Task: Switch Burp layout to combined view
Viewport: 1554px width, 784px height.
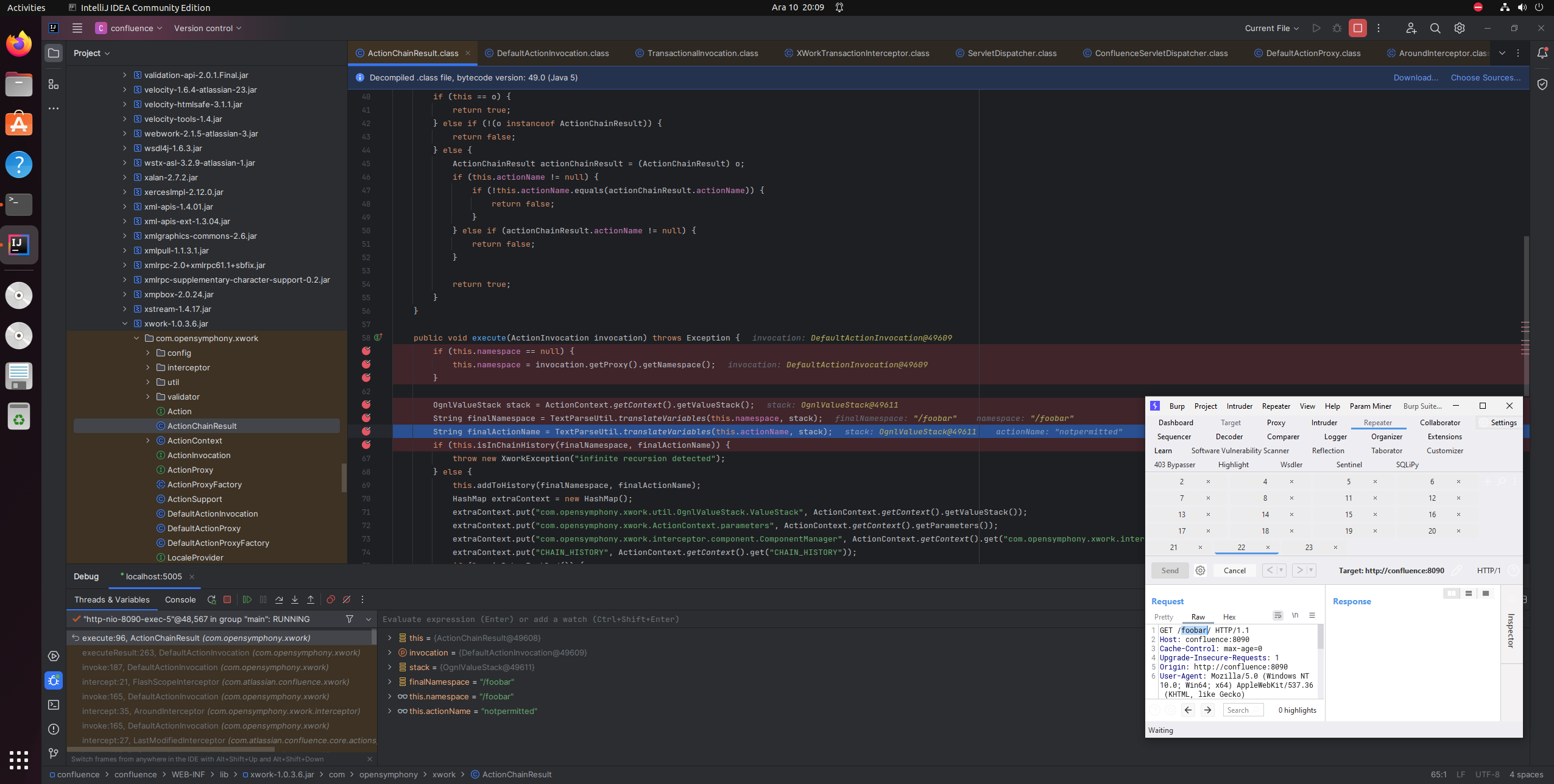Action: click(x=1486, y=593)
